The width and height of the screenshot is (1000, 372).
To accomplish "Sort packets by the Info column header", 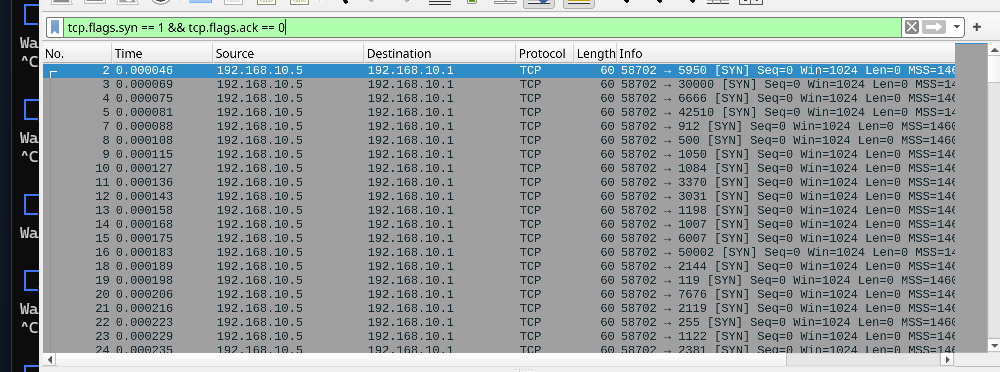I will click(x=786, y=54).
